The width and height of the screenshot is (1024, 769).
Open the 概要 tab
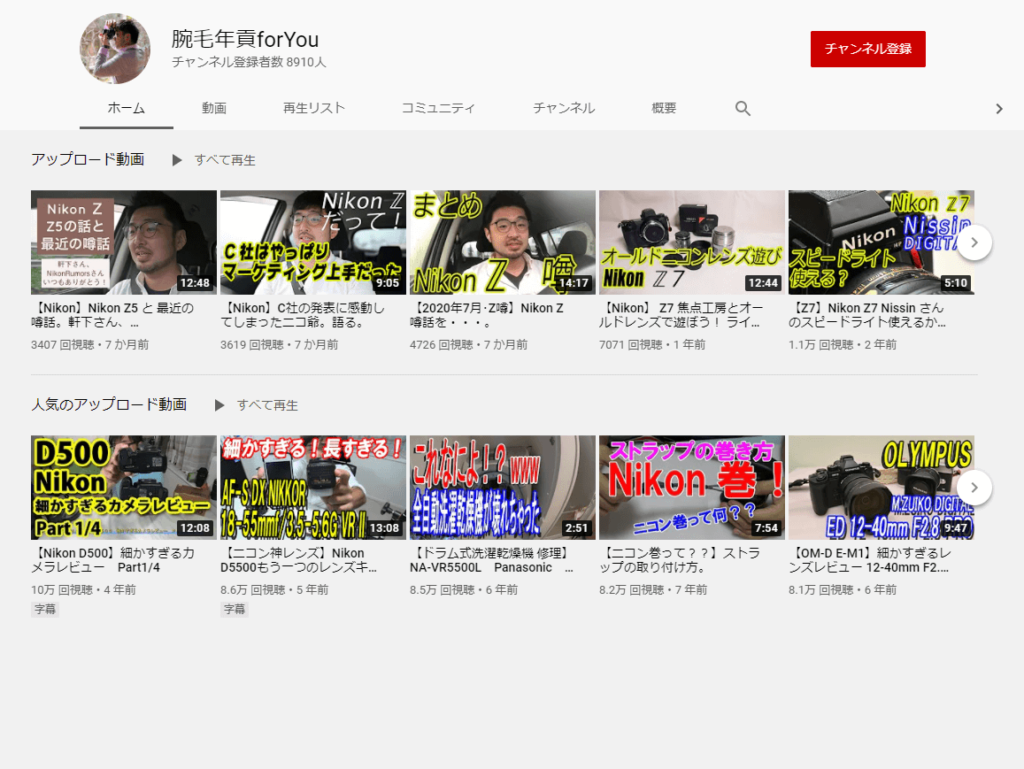pos(664,108)
